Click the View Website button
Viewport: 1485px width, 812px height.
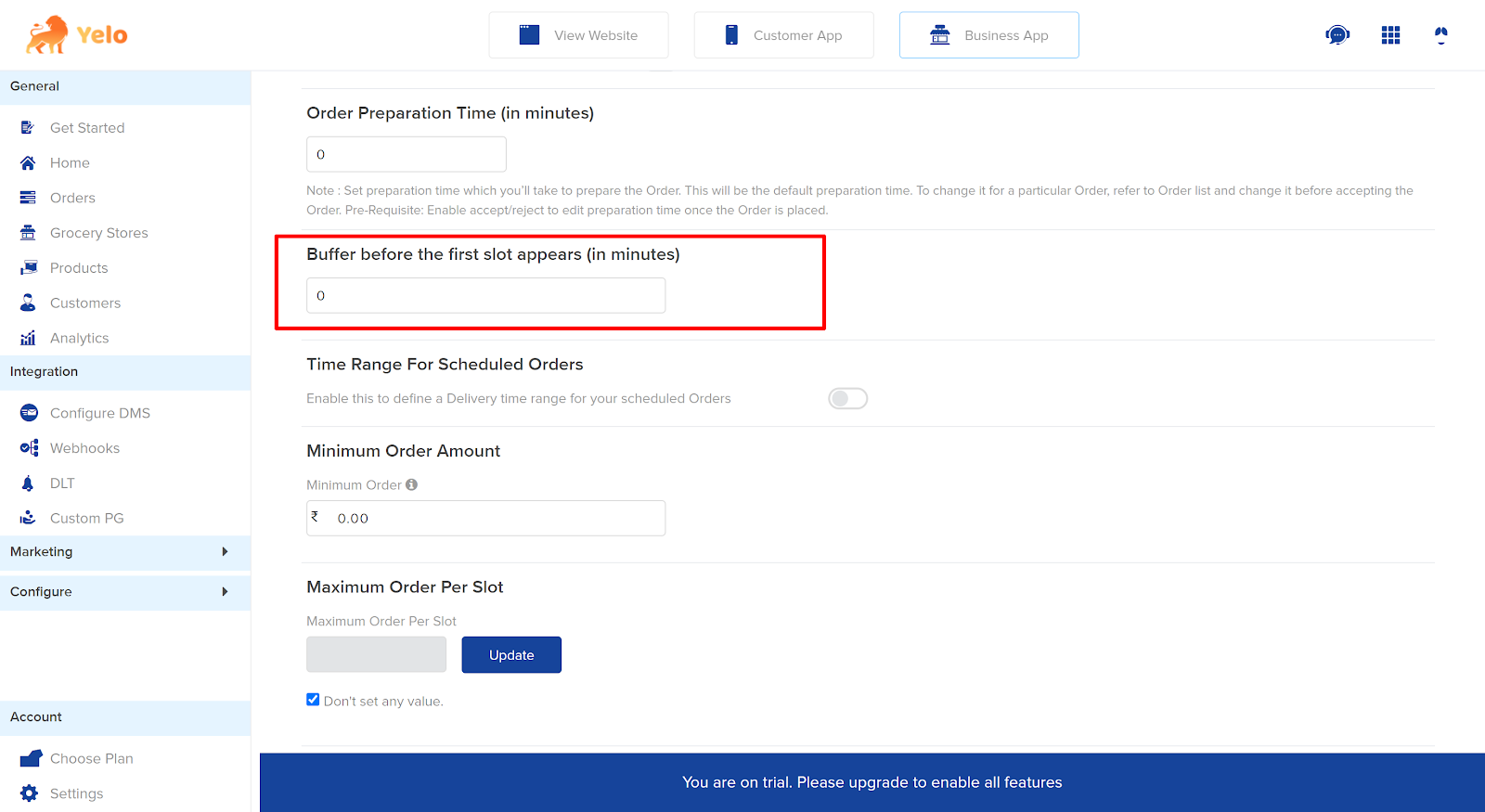(x=578, y=35)
